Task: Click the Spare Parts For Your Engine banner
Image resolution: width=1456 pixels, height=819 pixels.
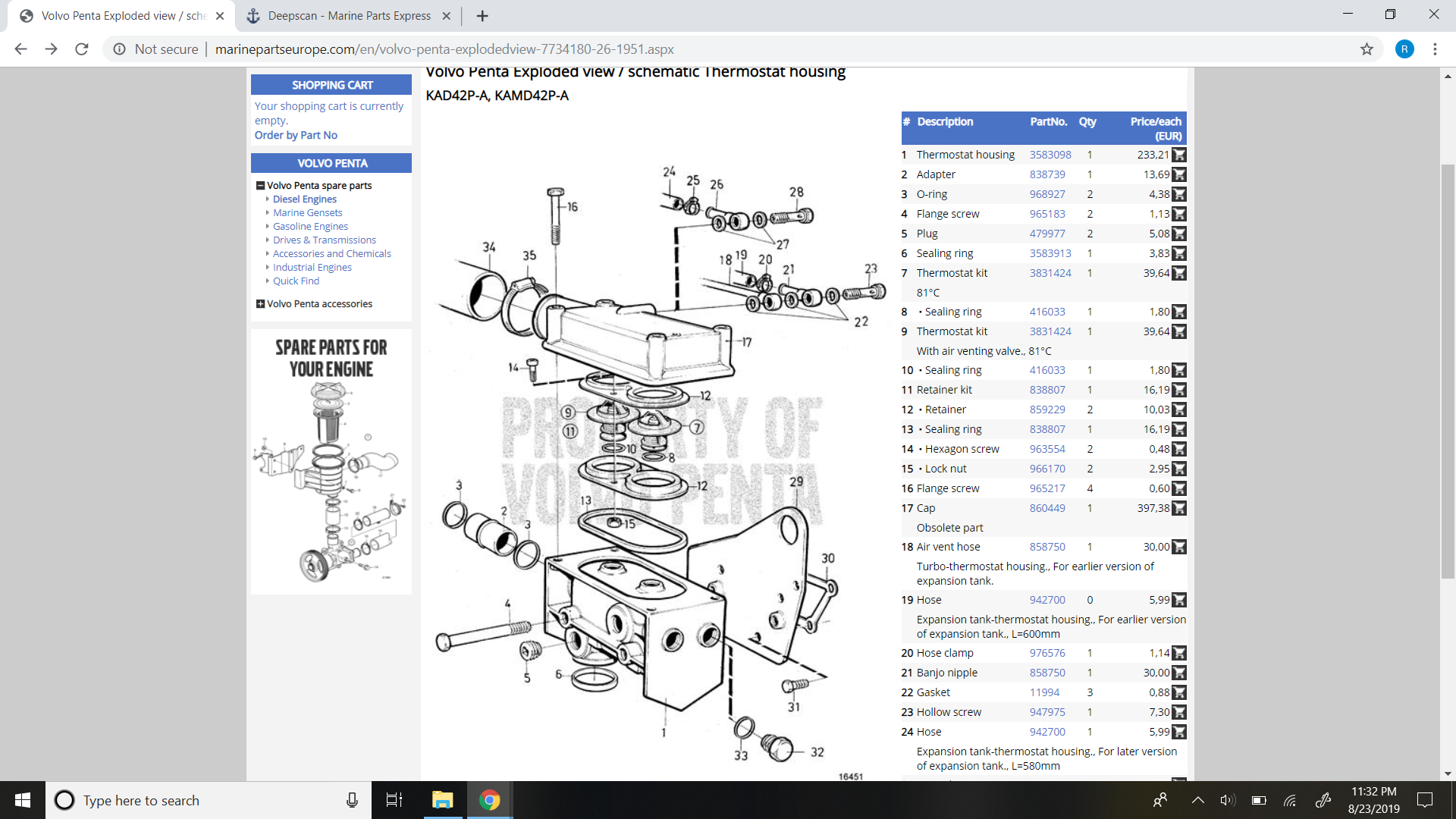Action: coord(331,461)
